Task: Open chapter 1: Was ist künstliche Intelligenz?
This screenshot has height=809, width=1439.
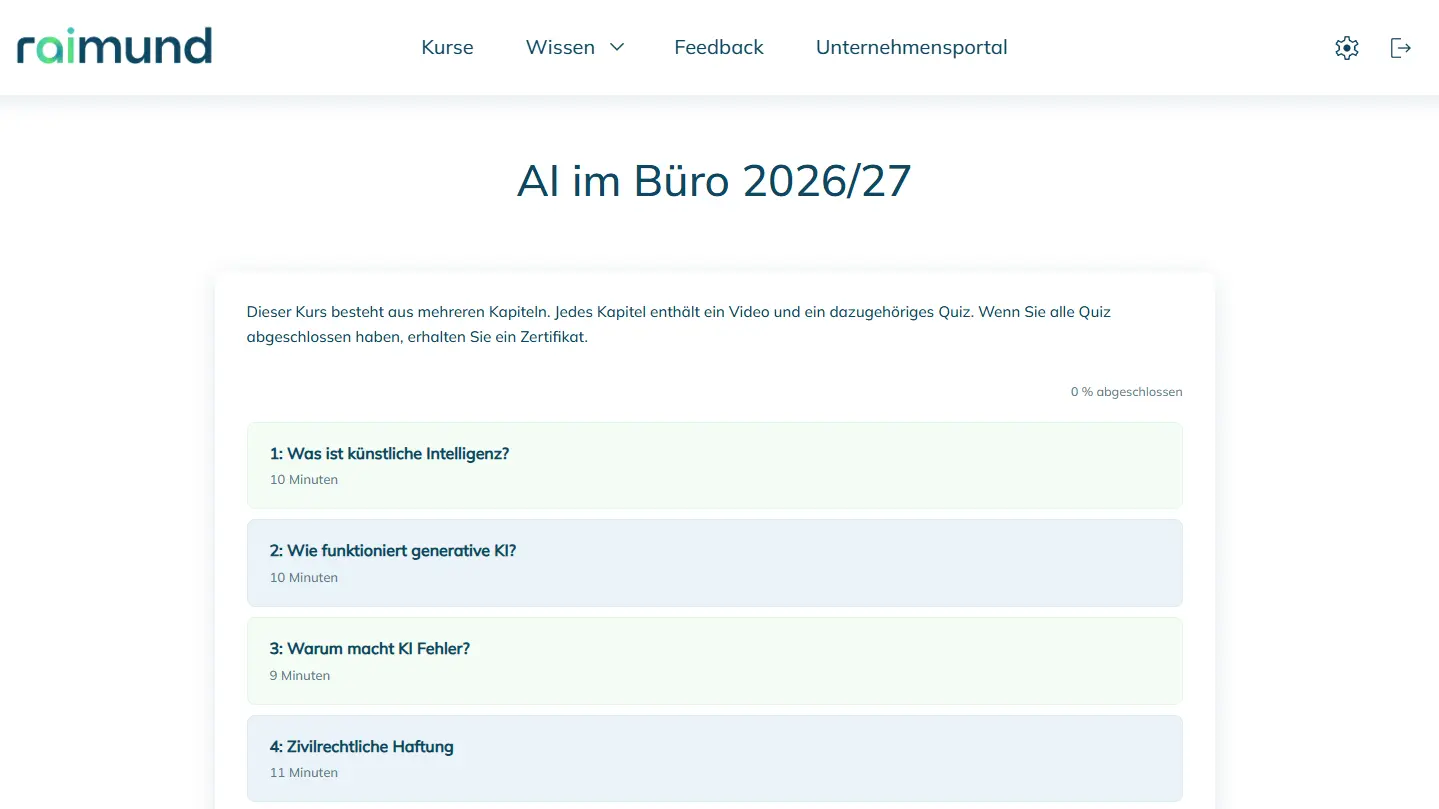Action: 715,465
